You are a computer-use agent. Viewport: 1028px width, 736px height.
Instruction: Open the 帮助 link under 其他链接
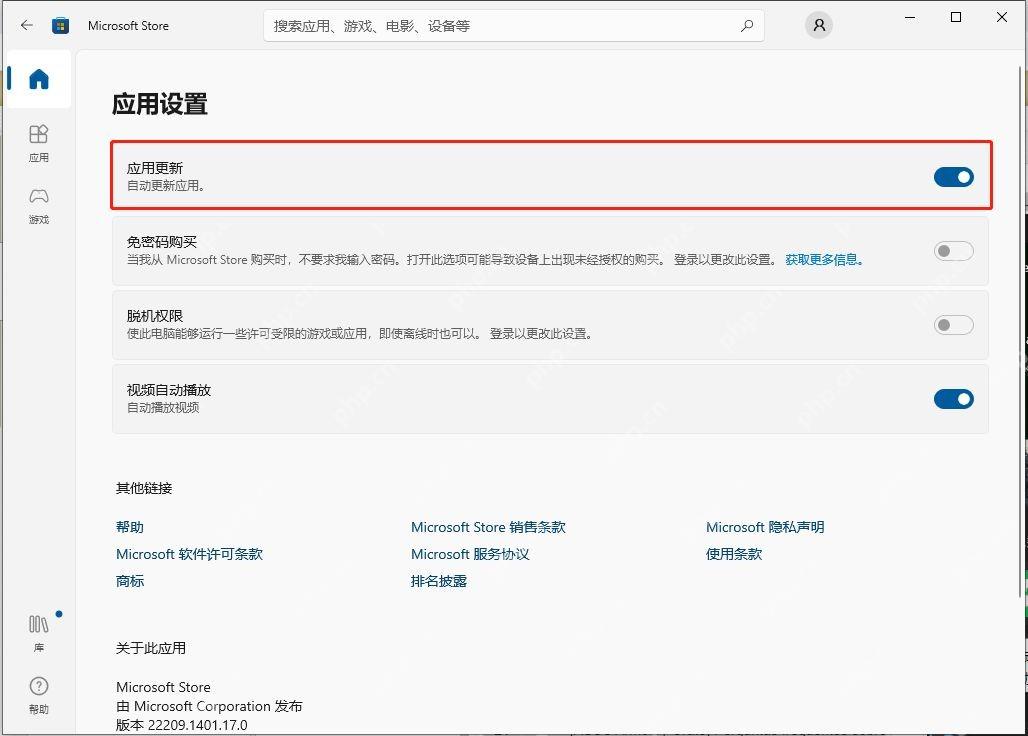[130, 527]
